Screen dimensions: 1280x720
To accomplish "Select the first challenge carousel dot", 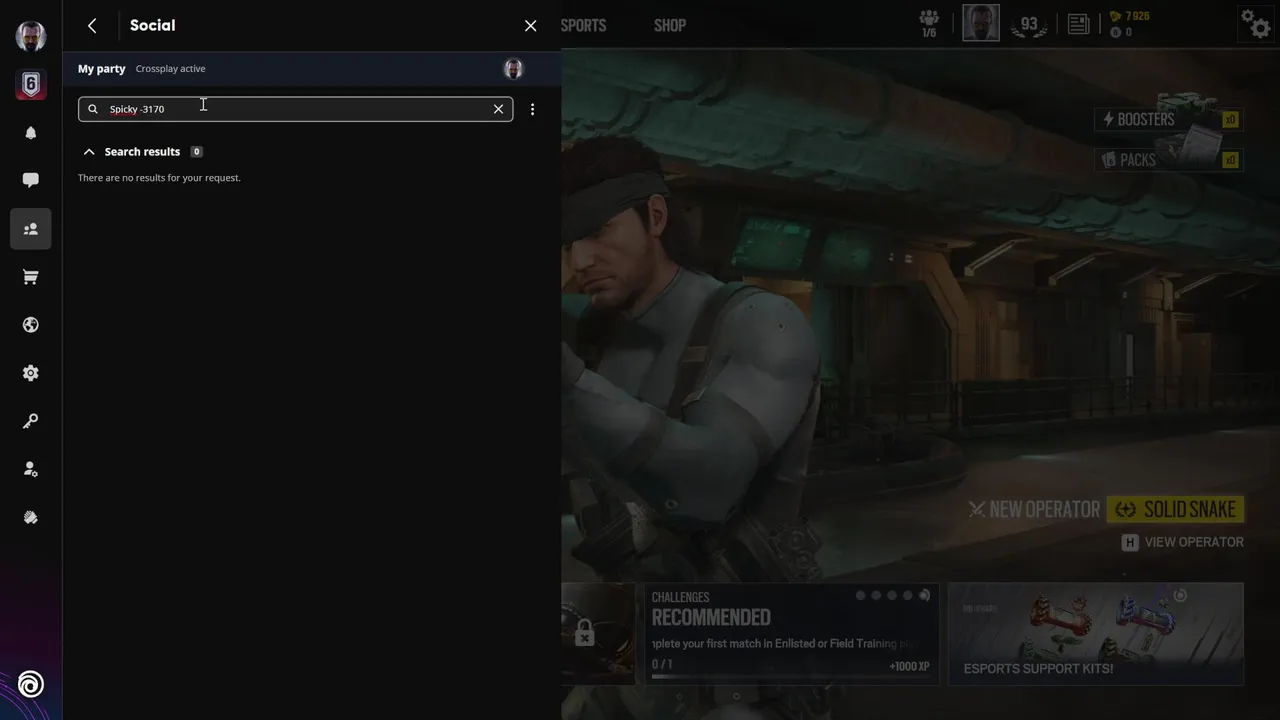I will 860,595.
